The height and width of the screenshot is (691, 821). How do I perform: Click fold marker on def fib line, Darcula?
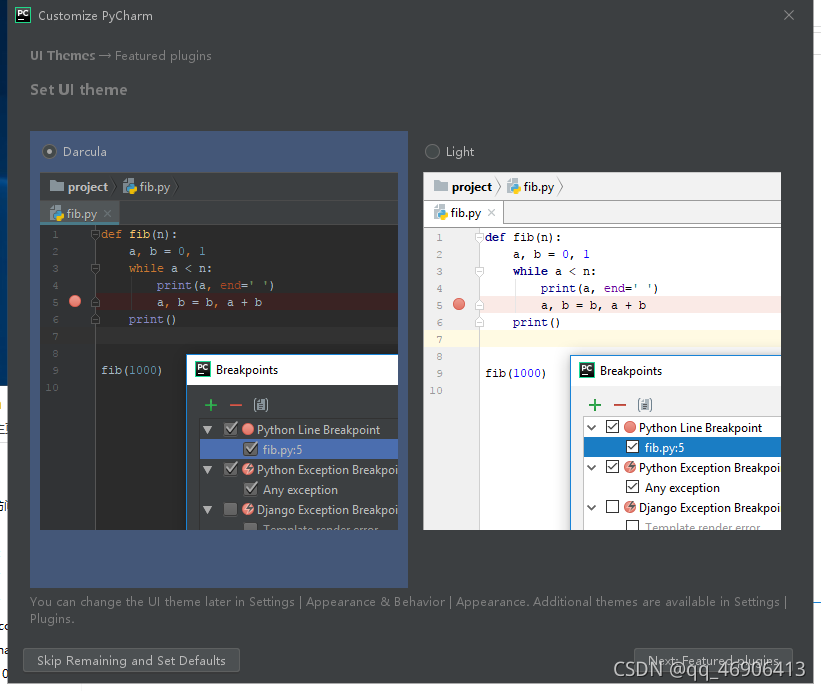[x=95, y=235]
